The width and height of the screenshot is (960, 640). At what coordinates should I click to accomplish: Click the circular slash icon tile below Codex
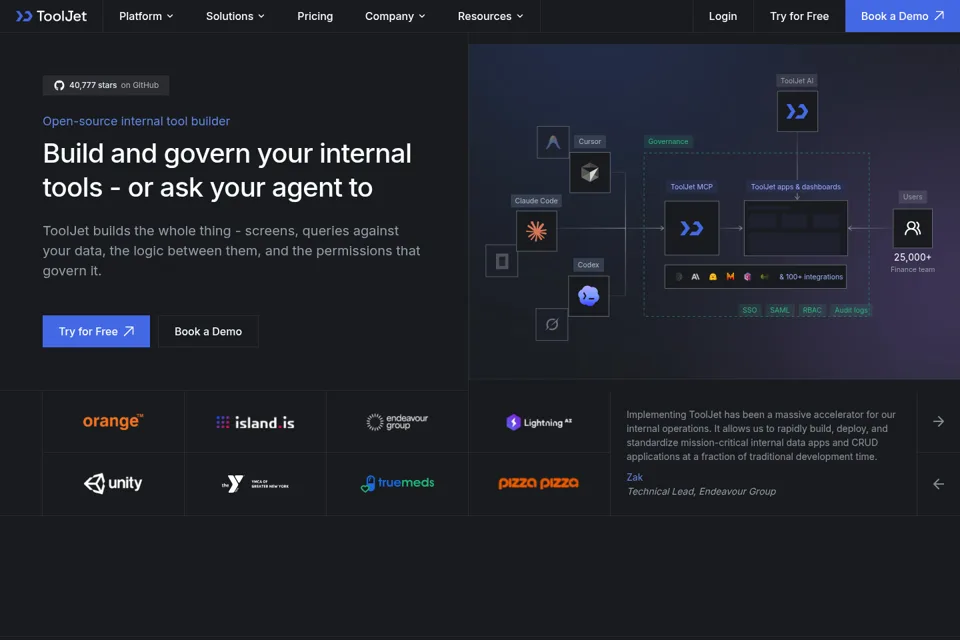tap(552, 324)
